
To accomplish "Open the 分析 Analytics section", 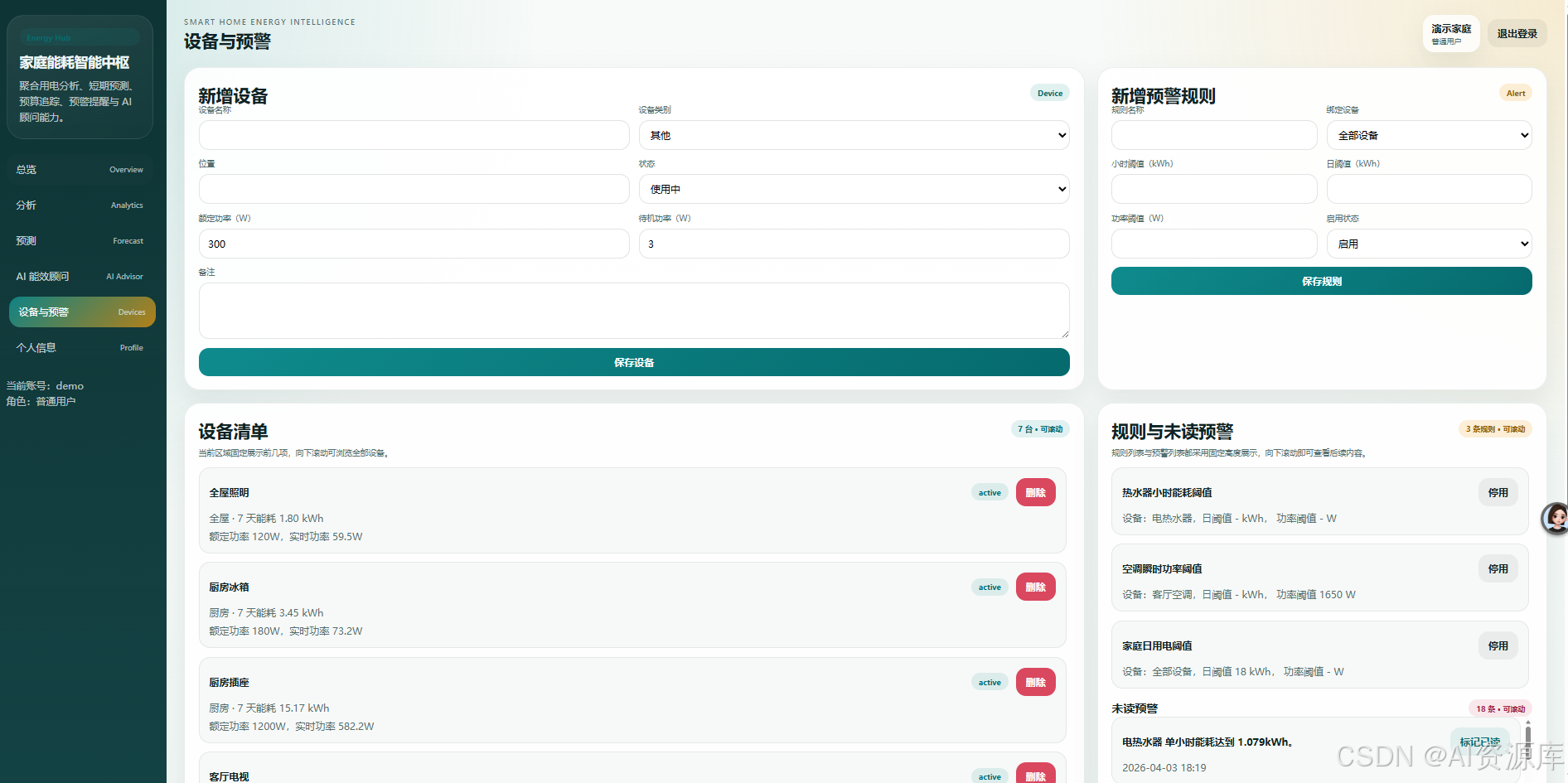I will (81, 205).
